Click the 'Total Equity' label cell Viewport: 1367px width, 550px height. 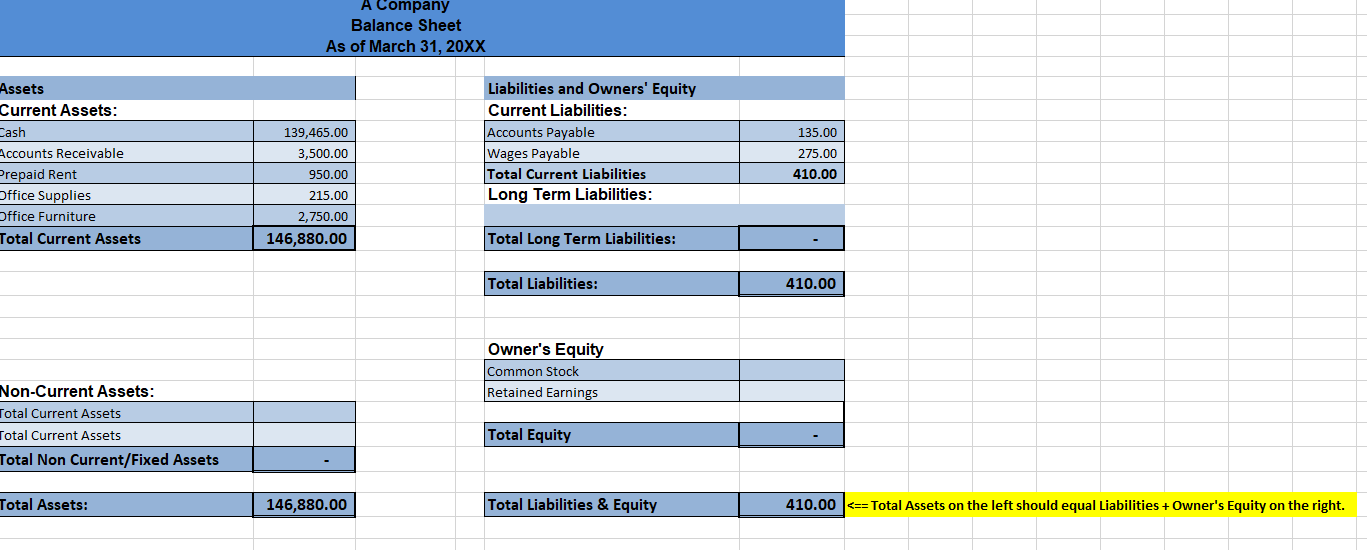tap(612, 435)
